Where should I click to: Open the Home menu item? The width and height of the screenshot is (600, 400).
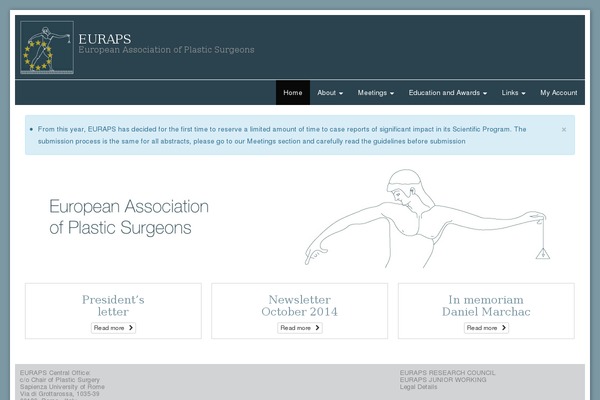293,93
